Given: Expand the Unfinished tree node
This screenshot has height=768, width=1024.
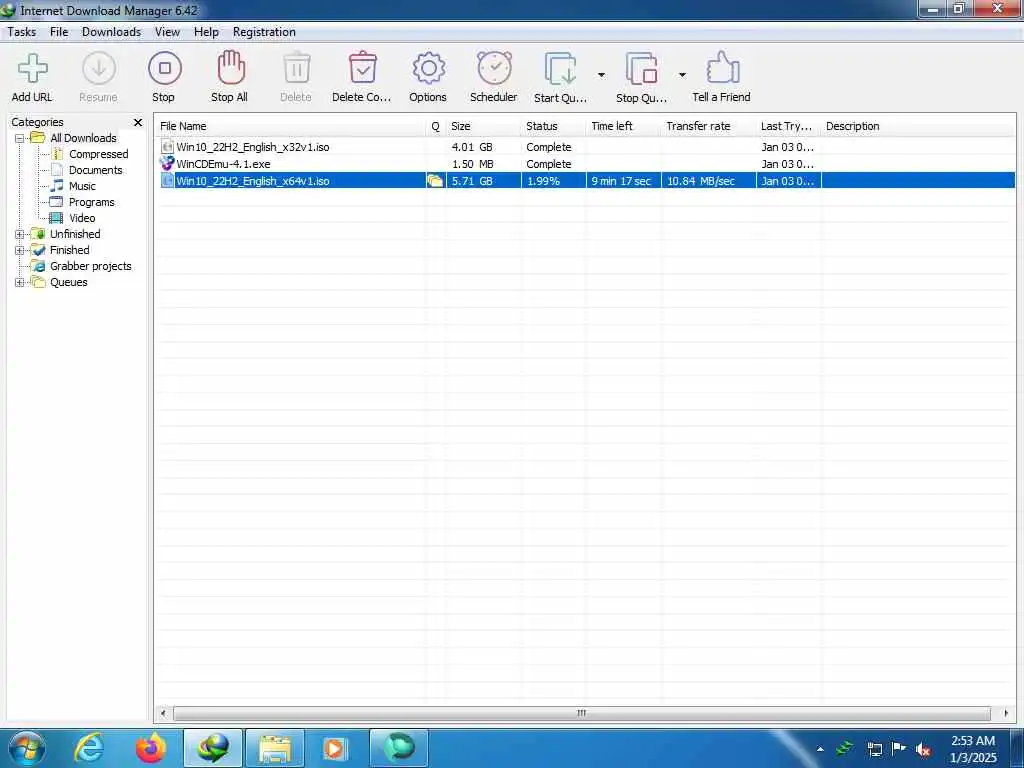Looking at the screenshot, I should coord(20,234).
